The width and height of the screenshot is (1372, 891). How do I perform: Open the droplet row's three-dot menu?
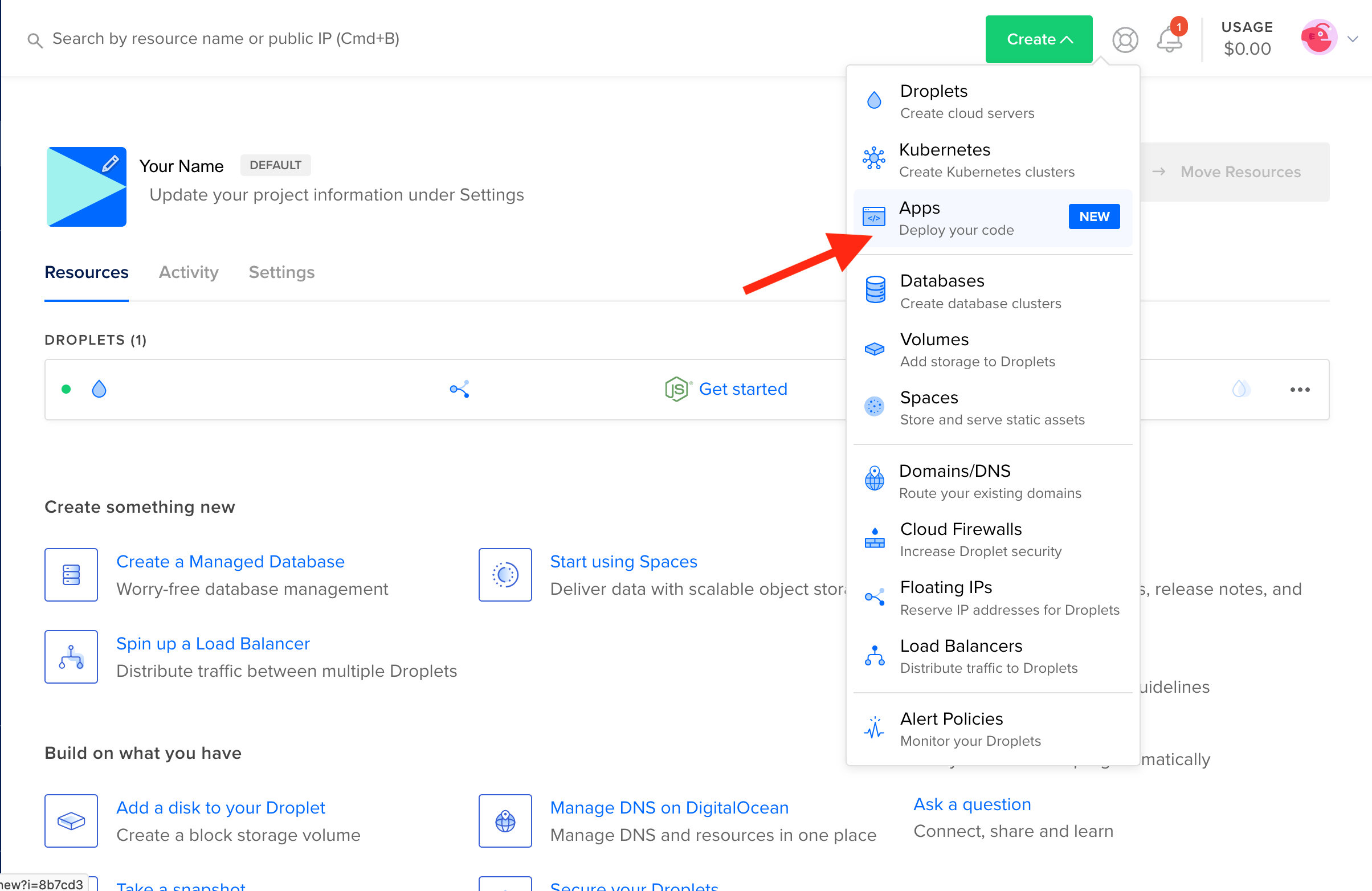tap(1300, 390)
